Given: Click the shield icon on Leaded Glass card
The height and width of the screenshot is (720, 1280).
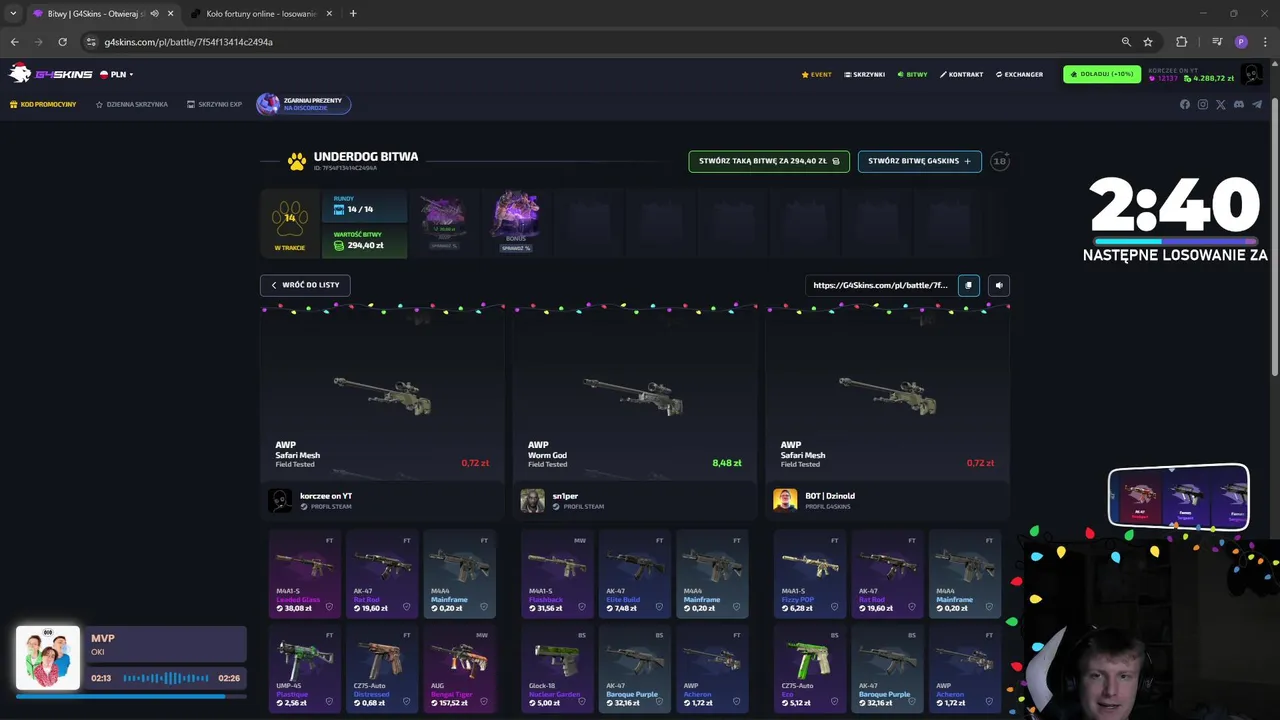Looking at the screenshot, I should click(x=328, y=608).
